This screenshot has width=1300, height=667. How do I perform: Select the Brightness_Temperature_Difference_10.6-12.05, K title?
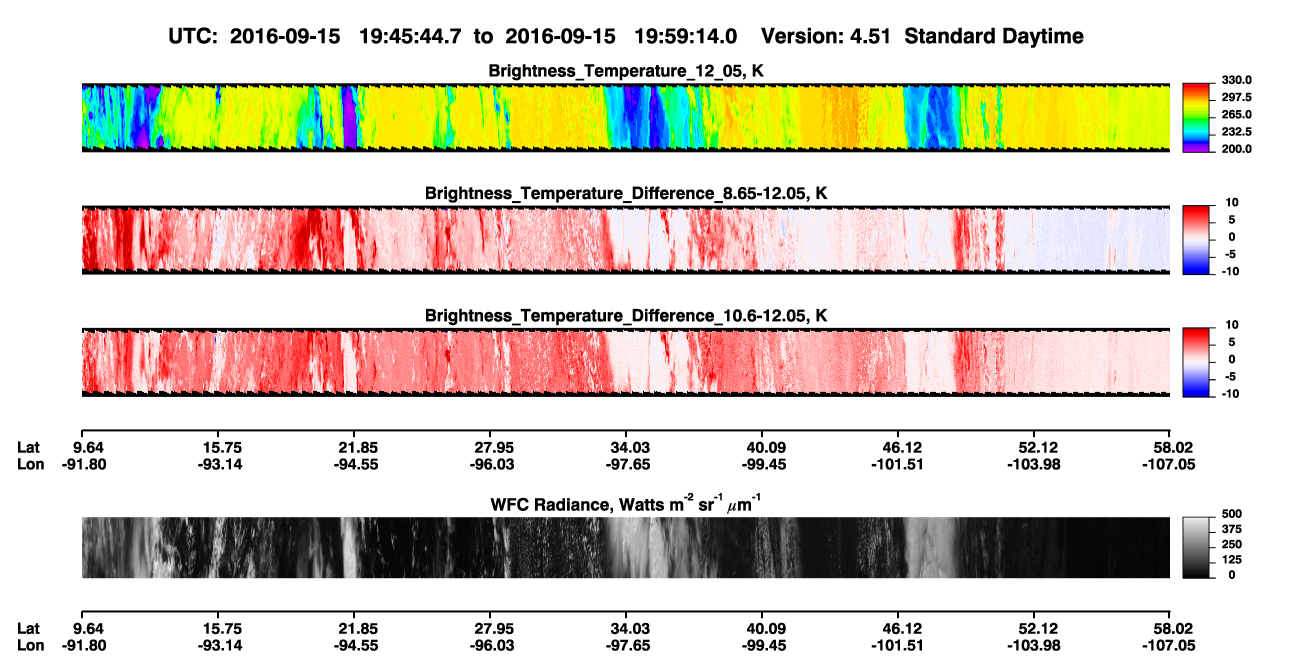click(x=626, y=315)
